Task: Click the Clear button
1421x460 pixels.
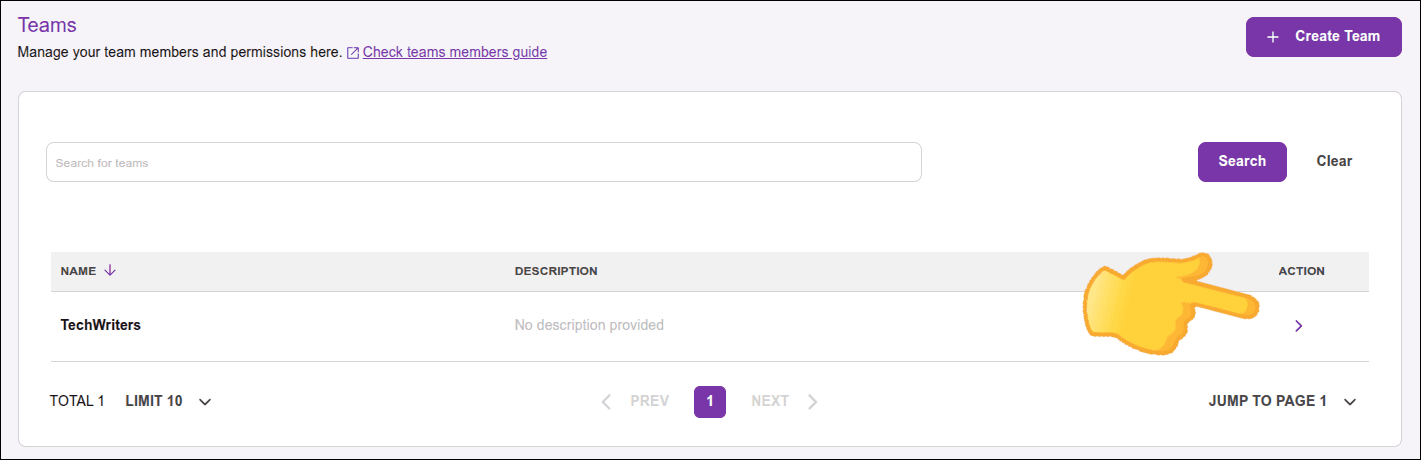Action: pos(1334,161)
